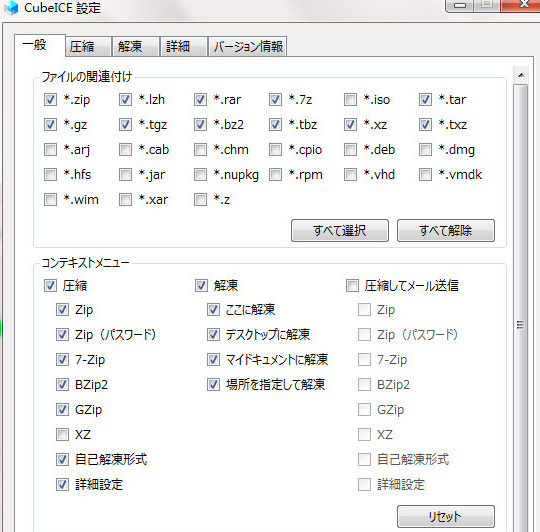Image resolution: width=540 pixels, height=532 pixels.
Task: Enable the *.cpio file association
Action: [x=276, y=150]
